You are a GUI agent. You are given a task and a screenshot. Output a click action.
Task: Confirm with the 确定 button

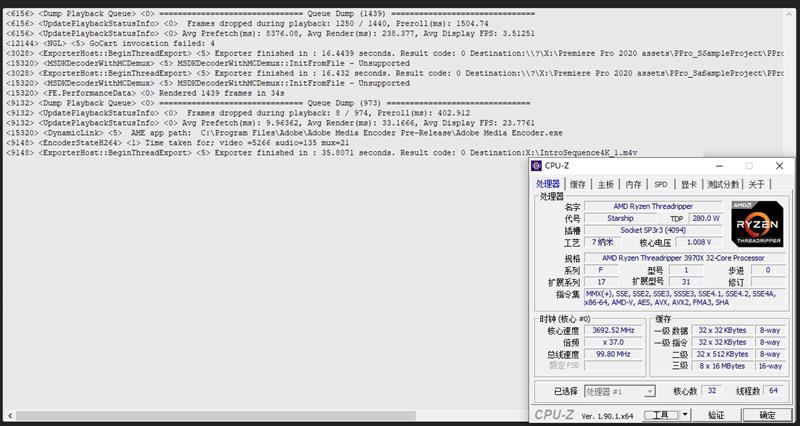(767, 415)
